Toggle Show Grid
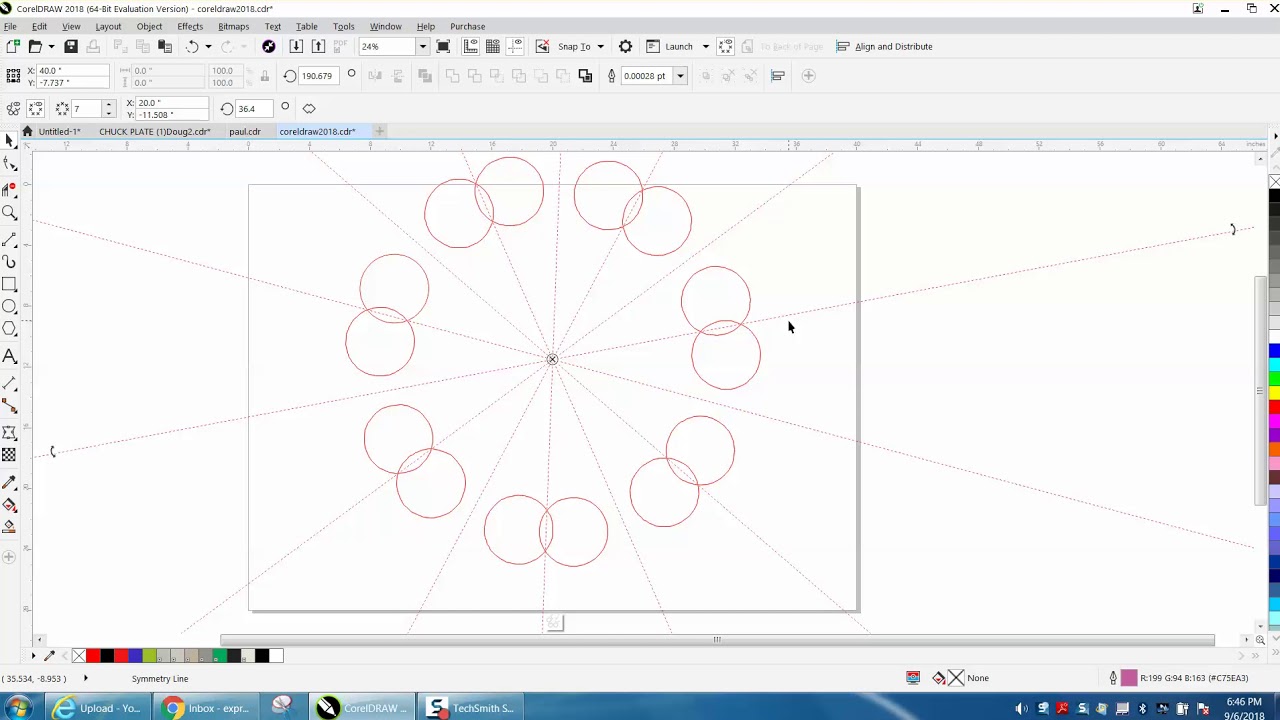 click(x=493, y=46)
